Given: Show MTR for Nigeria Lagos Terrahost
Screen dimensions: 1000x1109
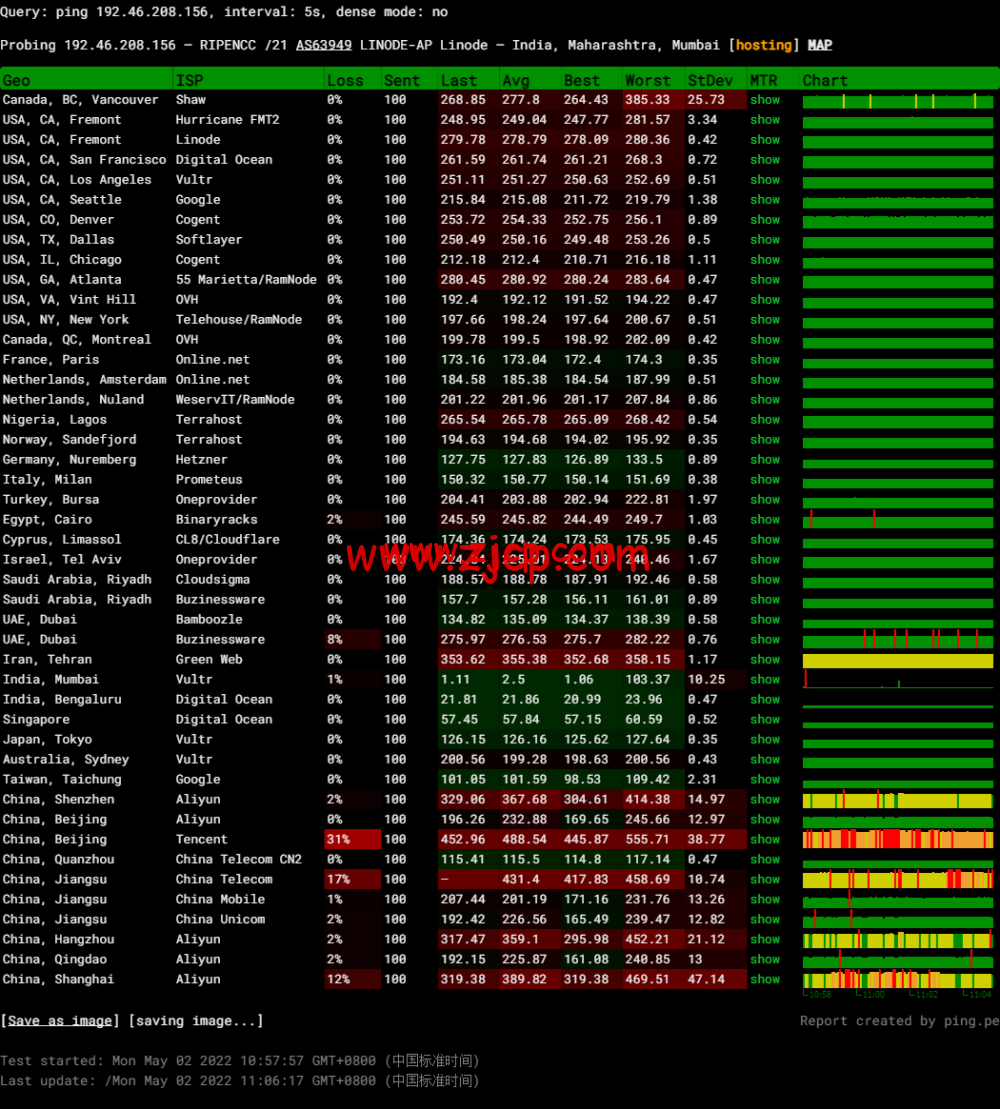Looking at the screenshot, I should (x=765, y=419).
